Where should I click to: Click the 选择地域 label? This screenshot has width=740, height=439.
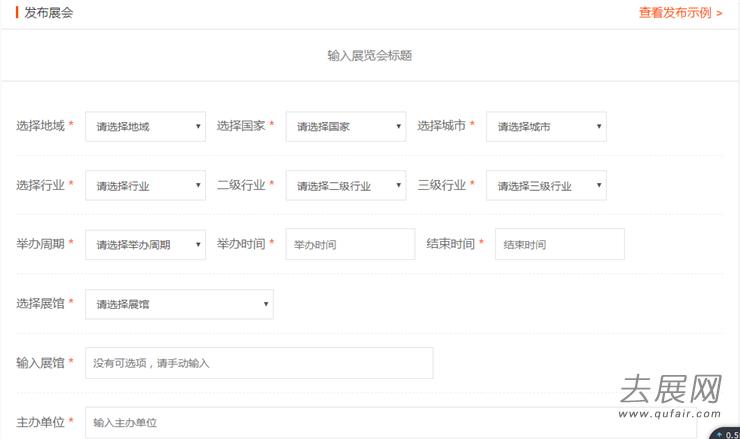40,126
